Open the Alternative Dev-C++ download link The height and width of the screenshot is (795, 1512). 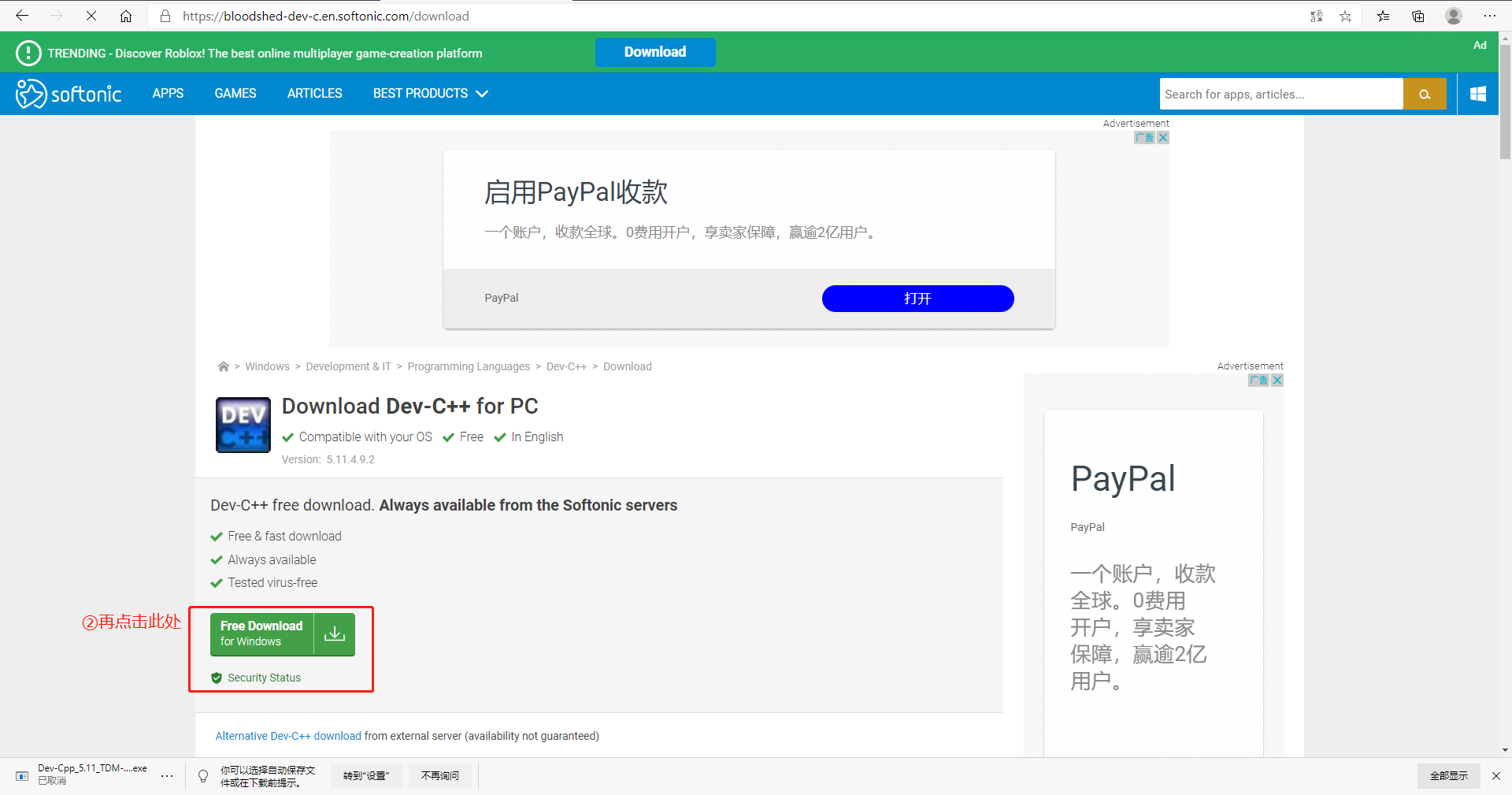(x=287, y=735)
